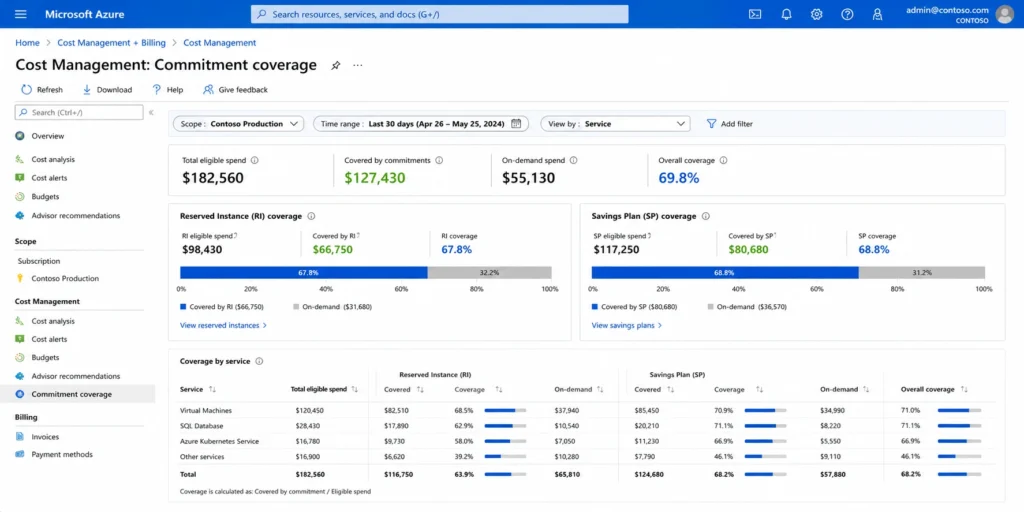
Task: Sort by Savings Plan Covered column
Action: (x=670, y=389)
